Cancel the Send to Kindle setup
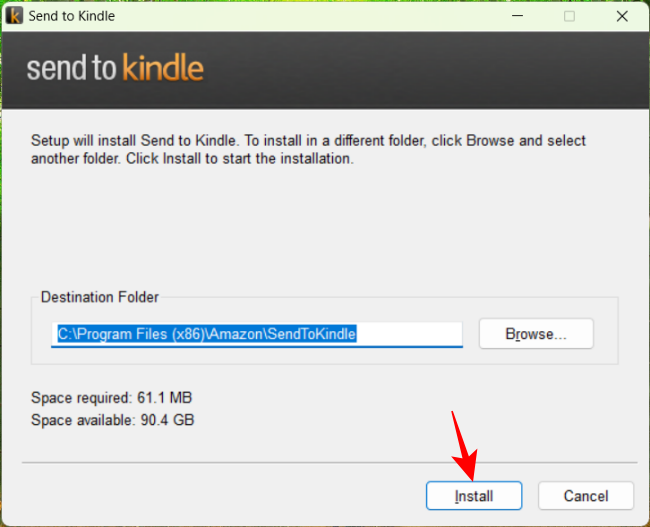The image size is (650, 527). (x=586, y=495)
